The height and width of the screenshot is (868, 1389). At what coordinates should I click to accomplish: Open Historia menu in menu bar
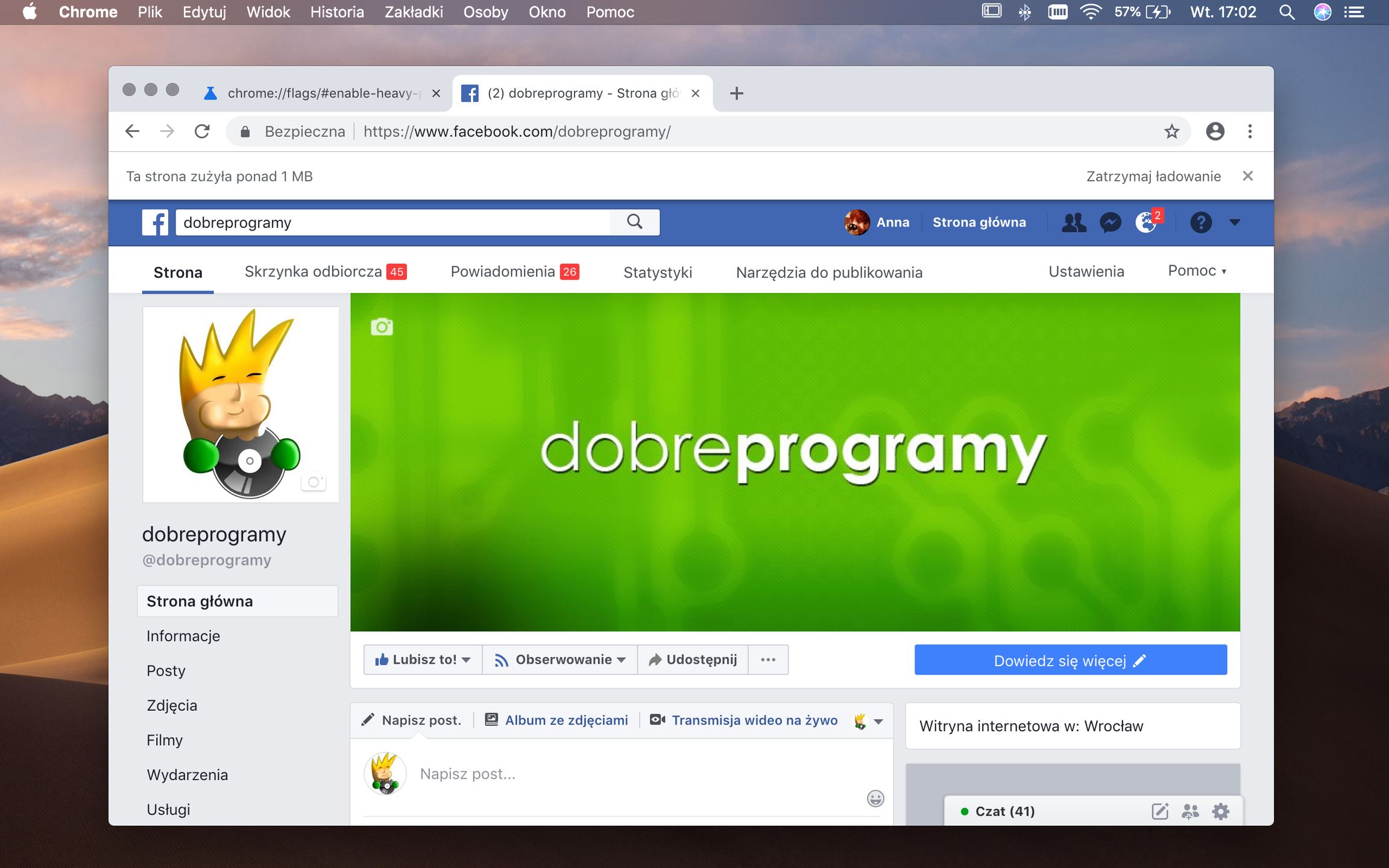[x=337, y=12]
